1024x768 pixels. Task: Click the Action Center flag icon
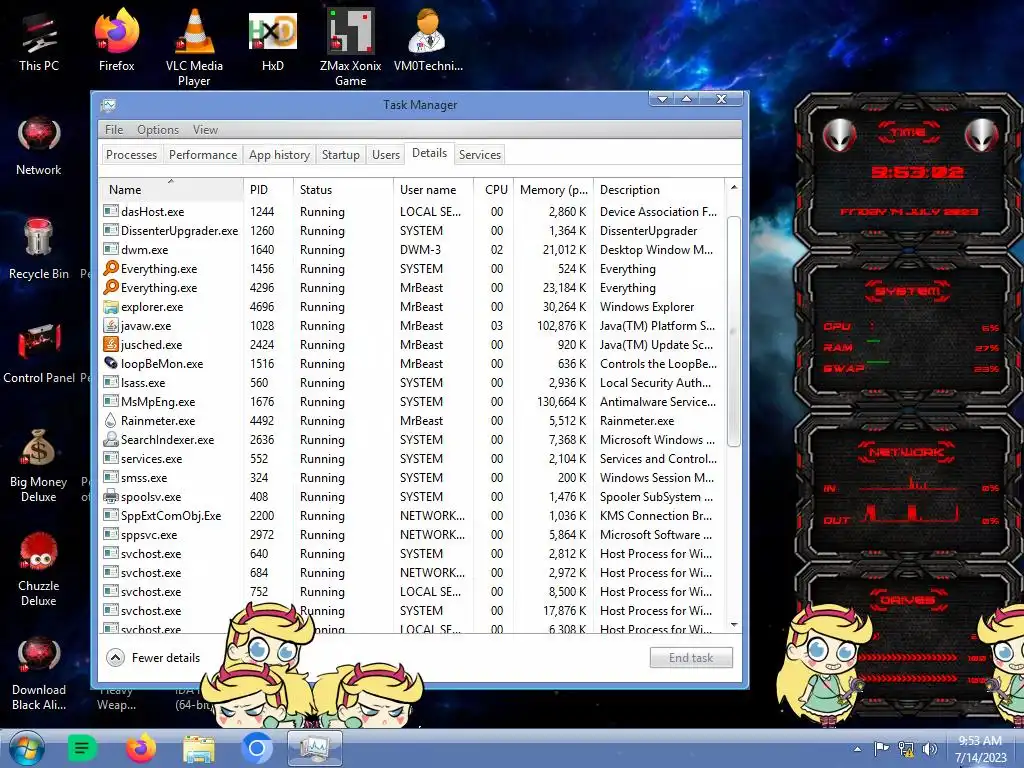(881, 748)
